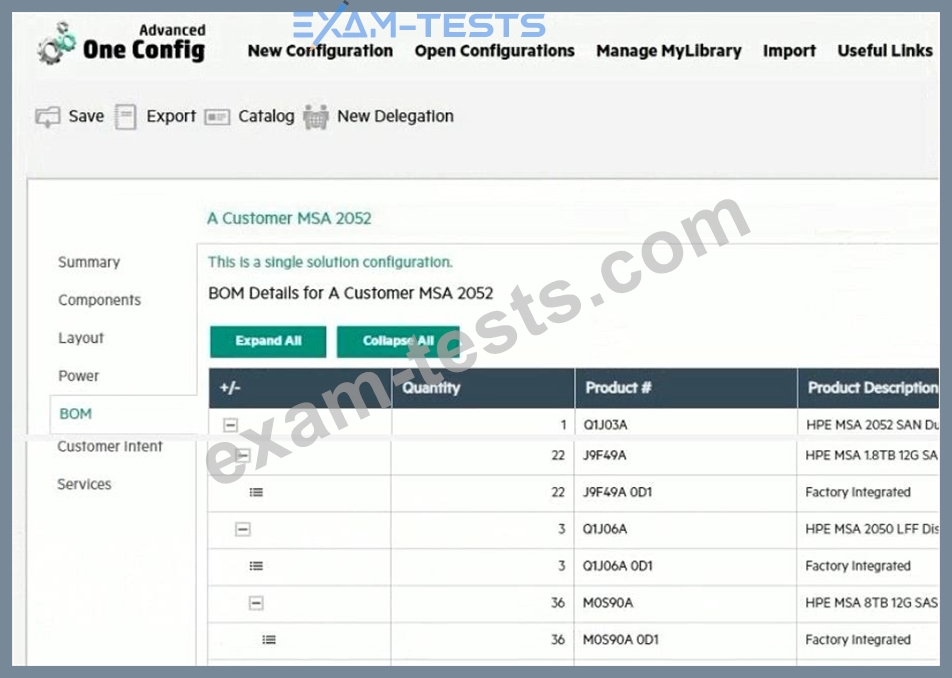
Task: Click quantity 36 in M0S90A 0D1 row
Action: [558, 640]
